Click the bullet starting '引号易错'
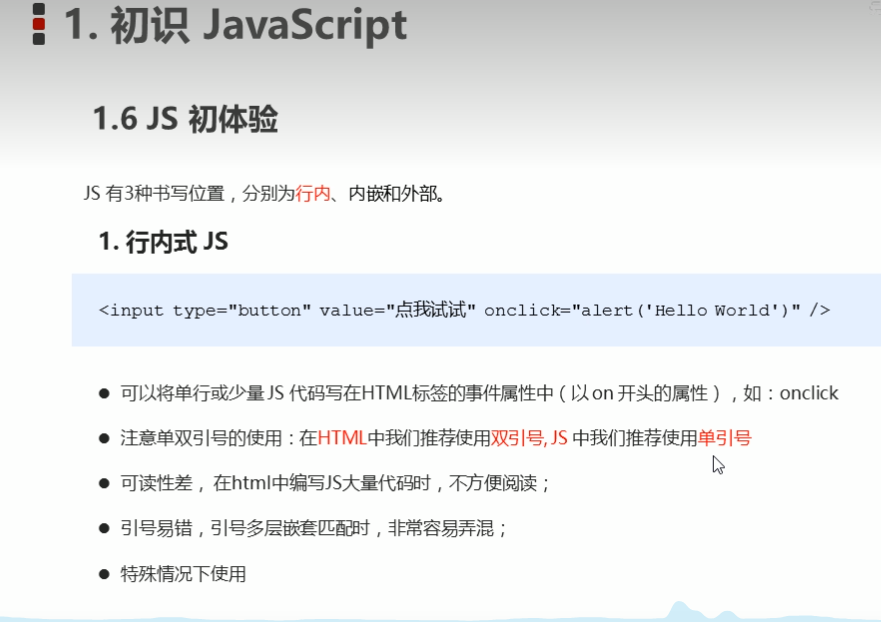The image size is (881, 622). [x=314, y=528]
